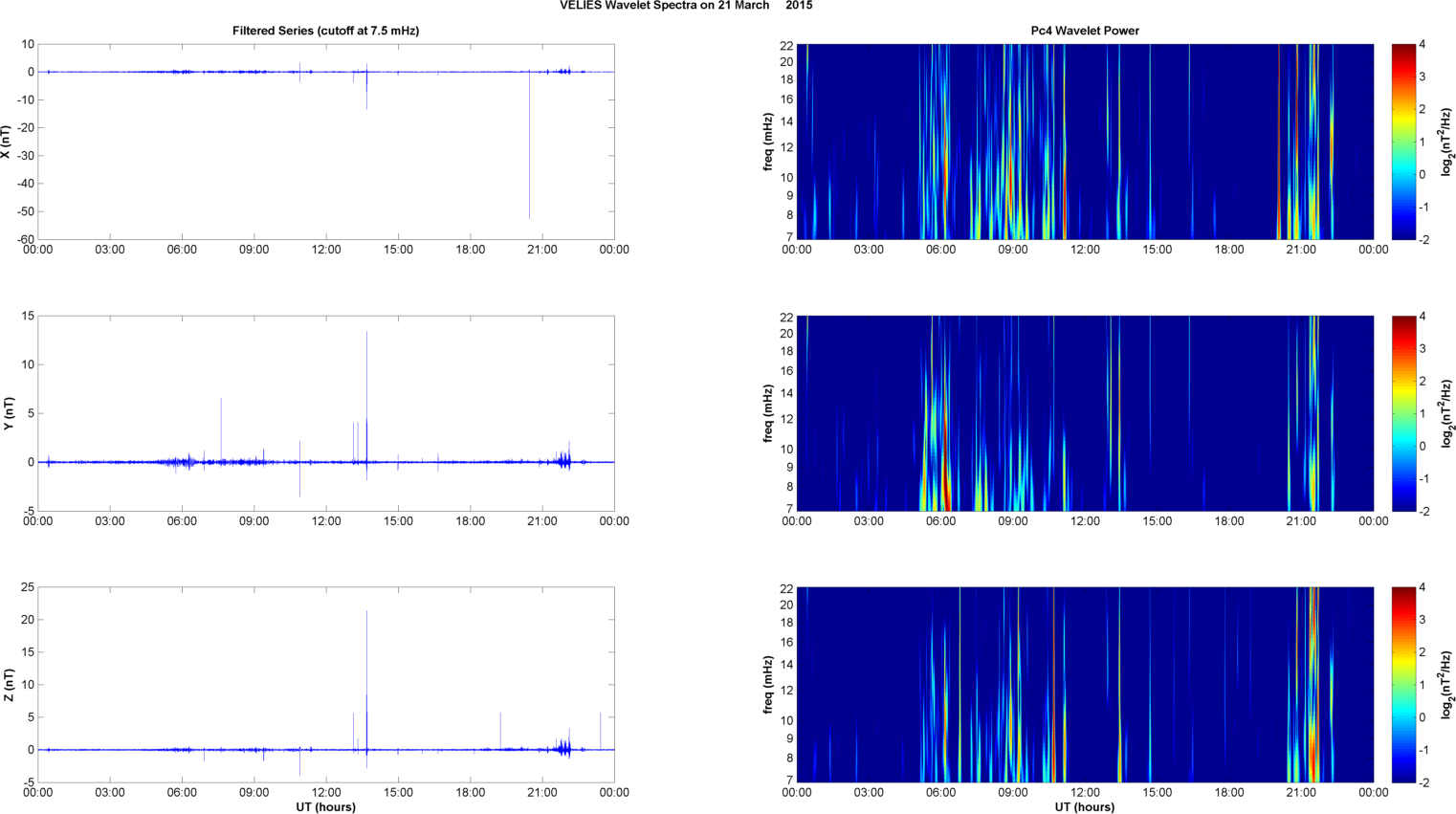Click the middle wavelet plot's colorbar
The width and height of the screenshot is (1456, 814).
coord(1402,413)
